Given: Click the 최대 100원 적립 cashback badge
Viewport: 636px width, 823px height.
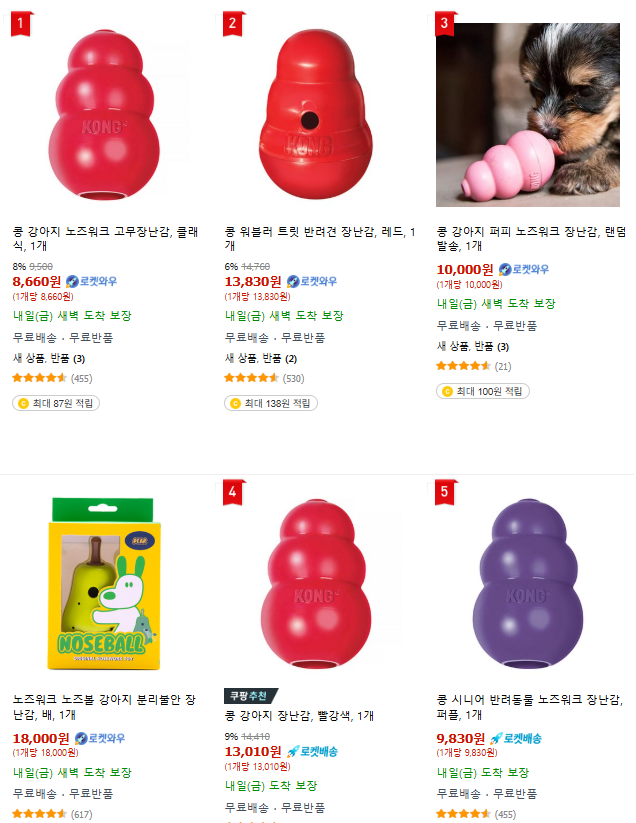Looking at the screenshot, I should coord(483,391).
